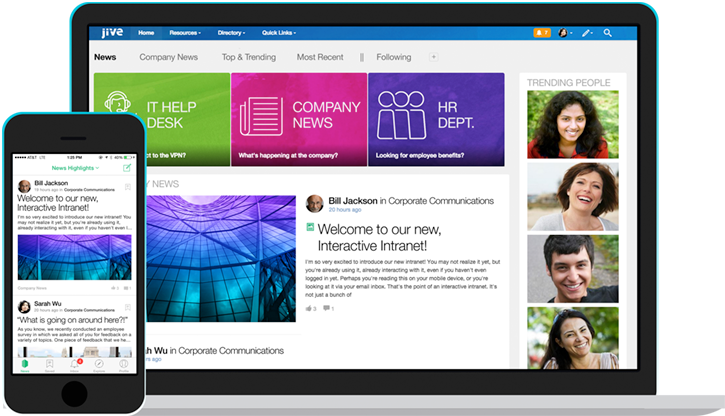This screenshot has width=725, height=416.
Task: Open Bill Jackson's avatar in laptop news post
Action: (314, 204)
